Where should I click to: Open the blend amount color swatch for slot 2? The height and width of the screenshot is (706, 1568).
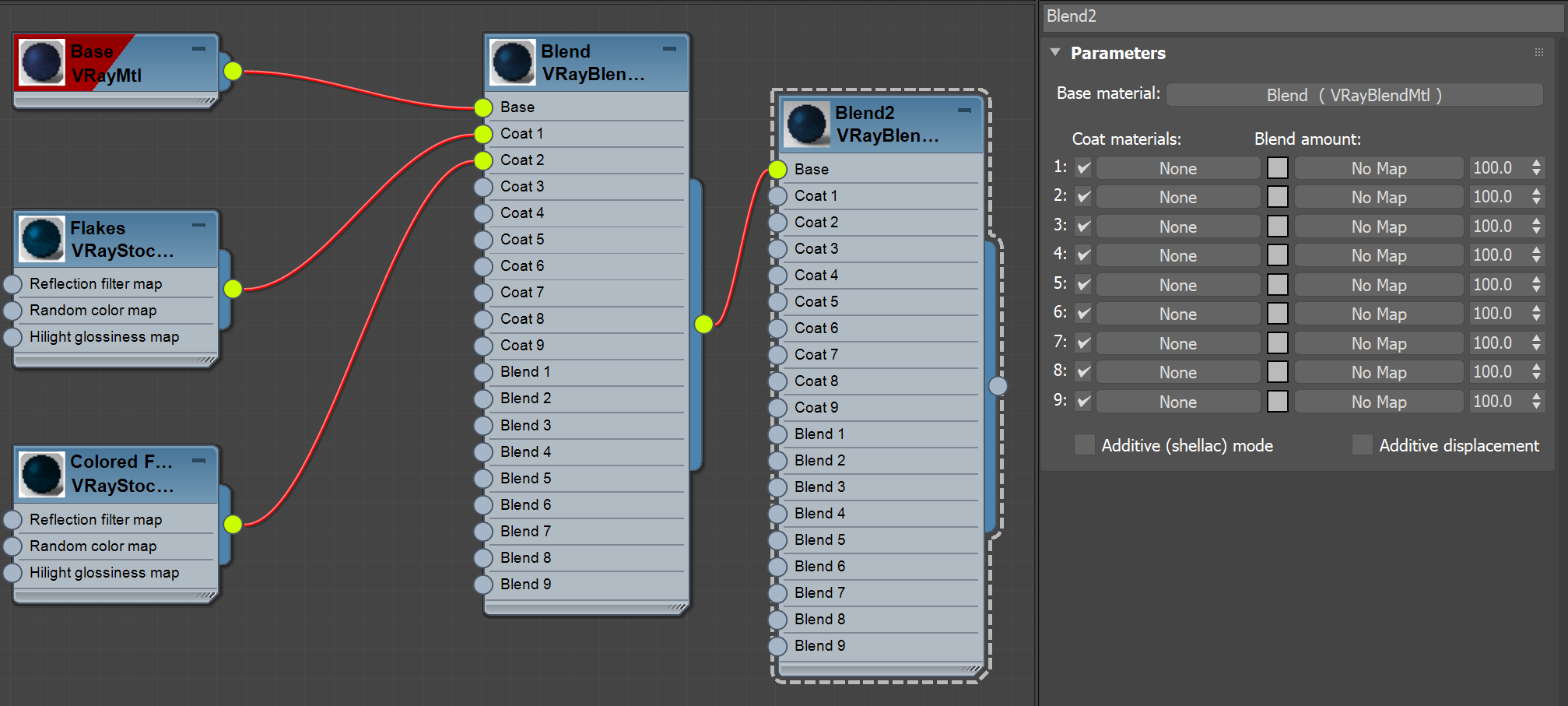click(1277, 196)
